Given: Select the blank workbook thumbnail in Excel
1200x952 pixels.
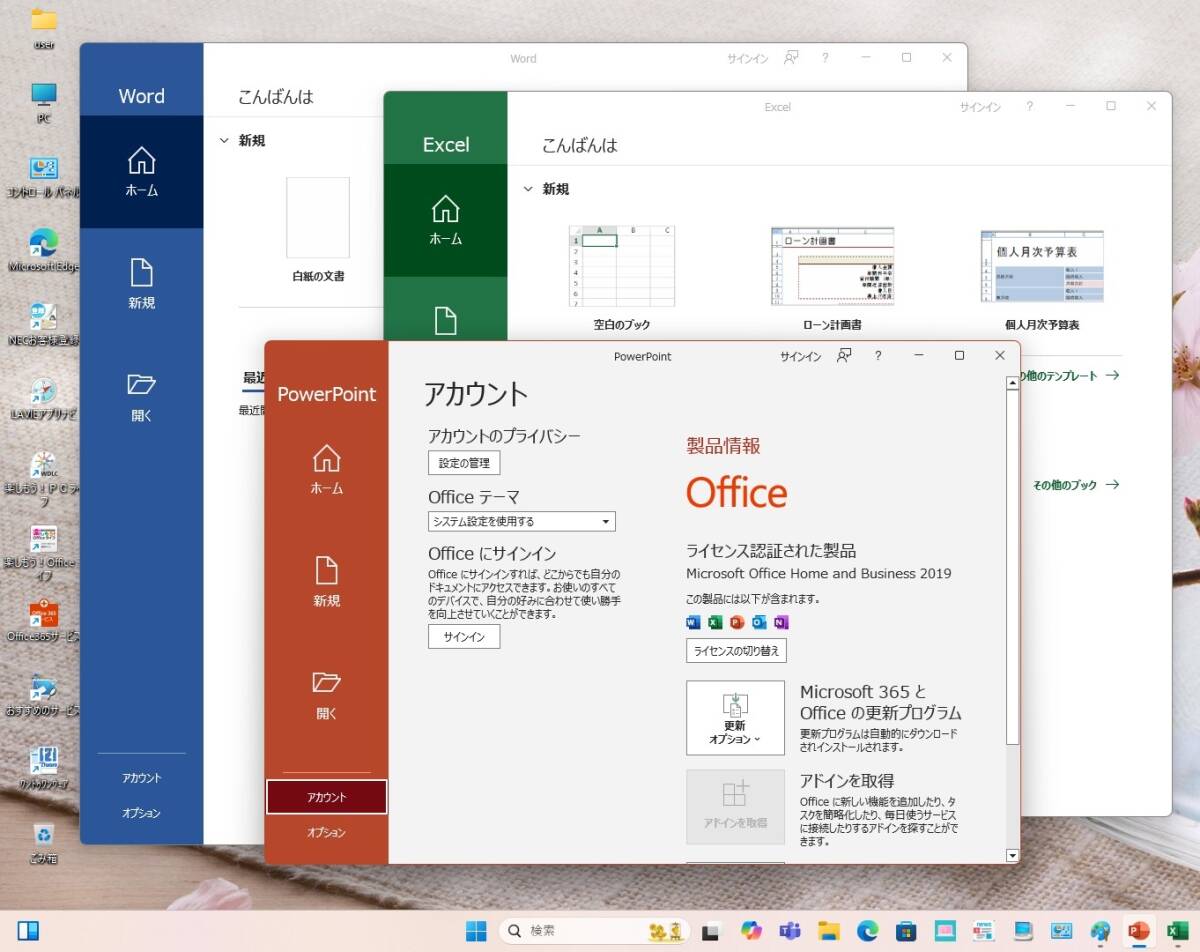Looking at the screenshot, I should pyautogui.click(x=622, y=266).
